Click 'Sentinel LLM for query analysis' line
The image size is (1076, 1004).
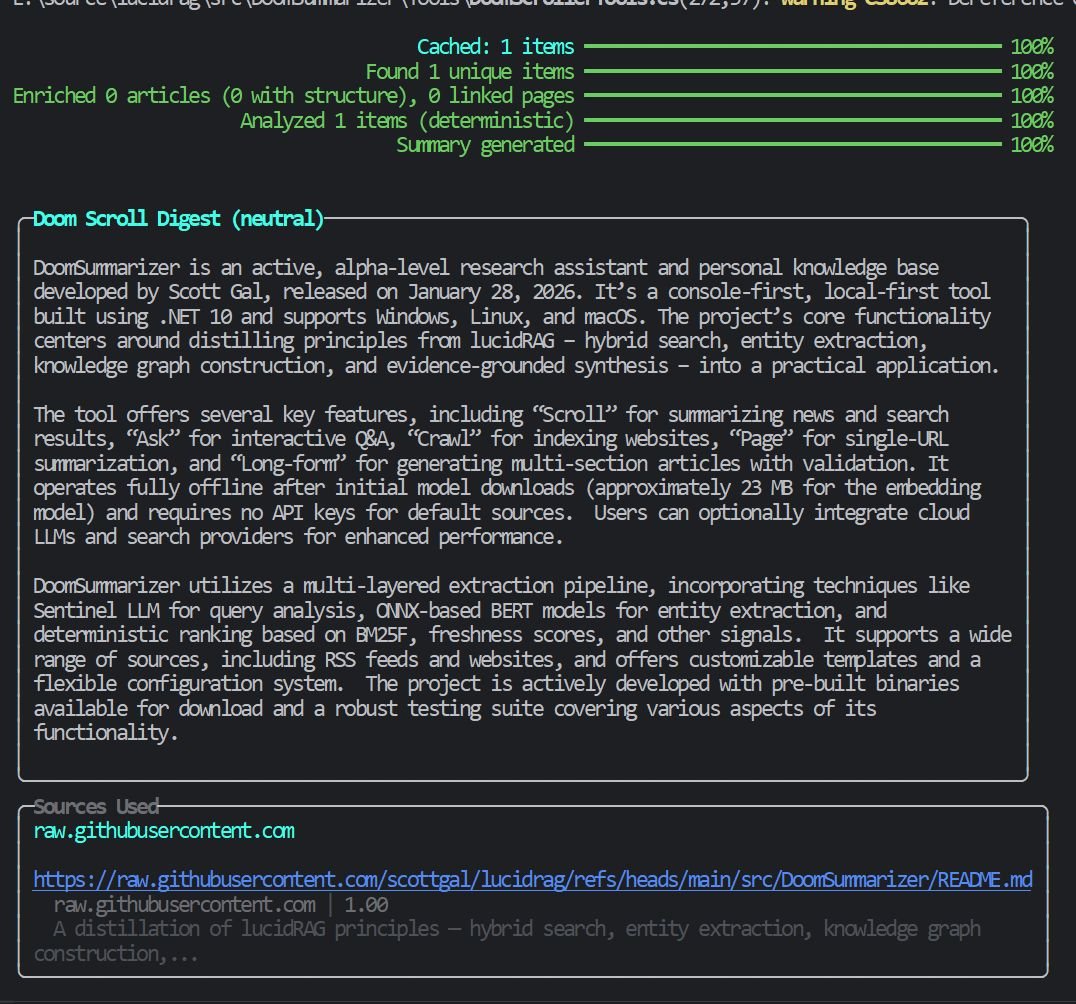[460, 611]
